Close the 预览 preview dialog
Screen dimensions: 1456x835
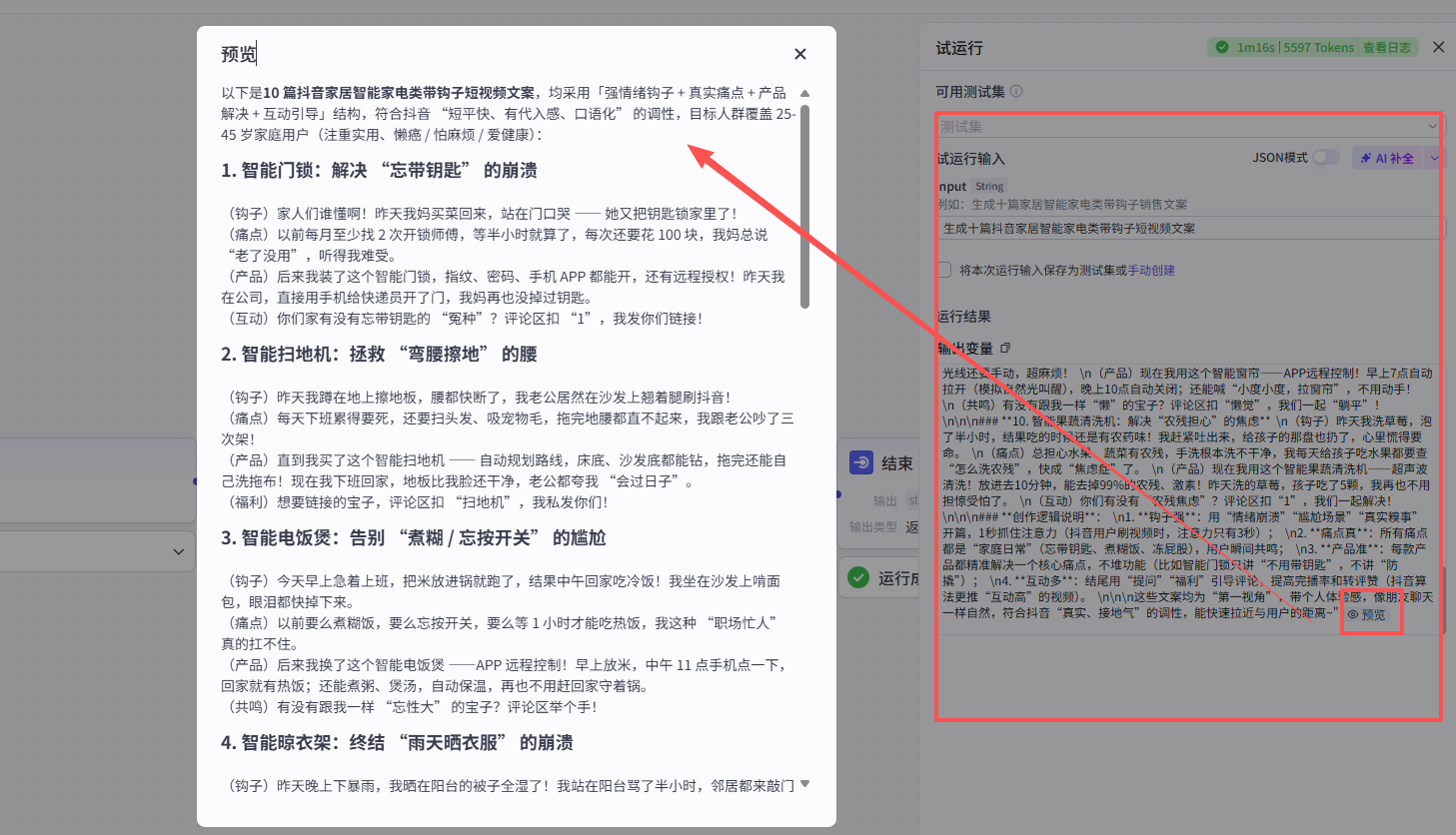799,54
